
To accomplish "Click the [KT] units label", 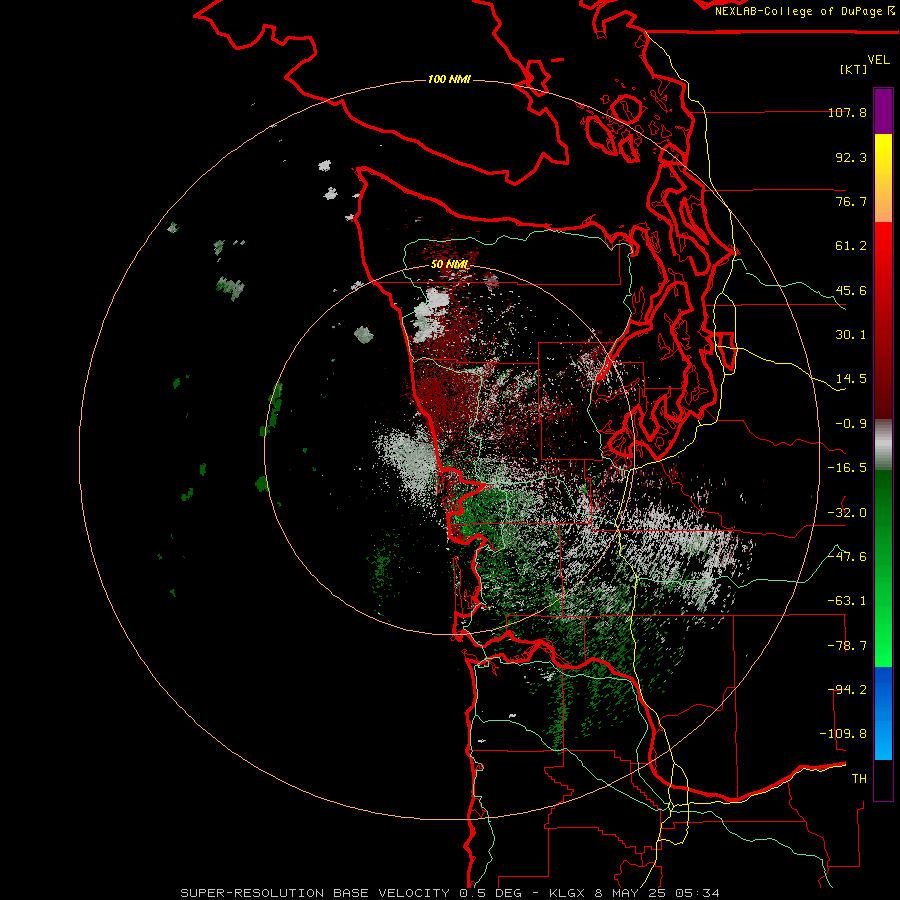I will [854, 69].
